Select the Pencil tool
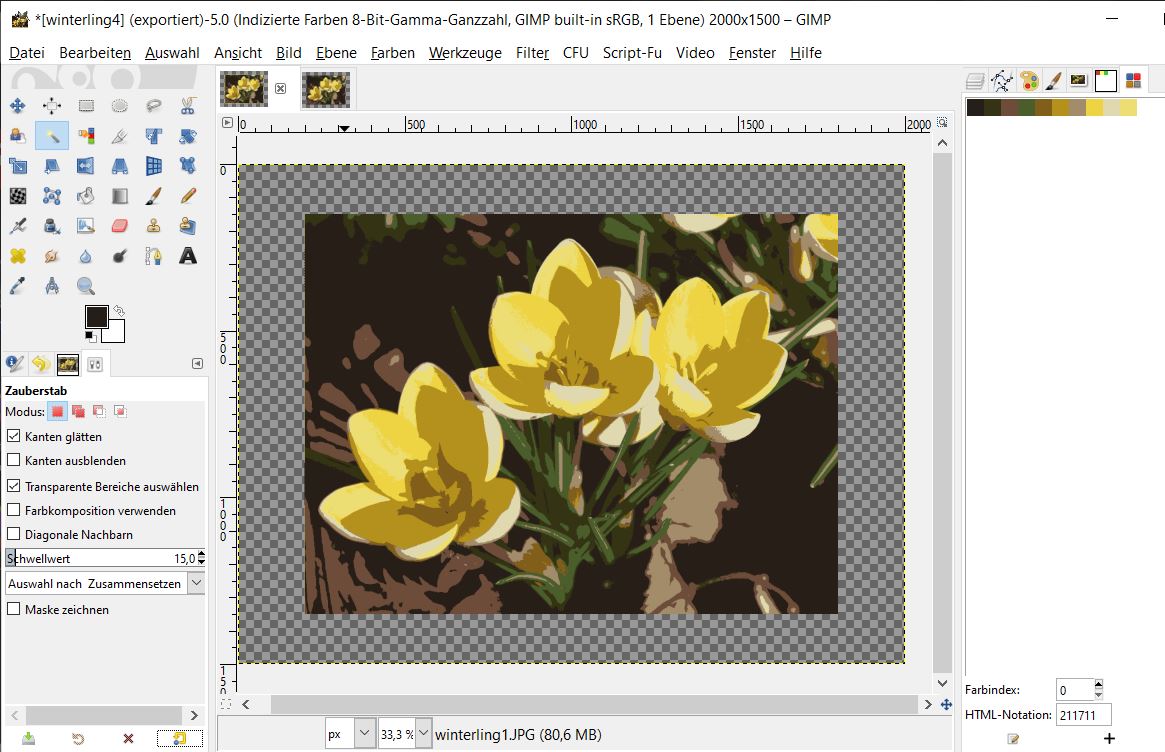The image size is (1165, 752). (188, 195)
